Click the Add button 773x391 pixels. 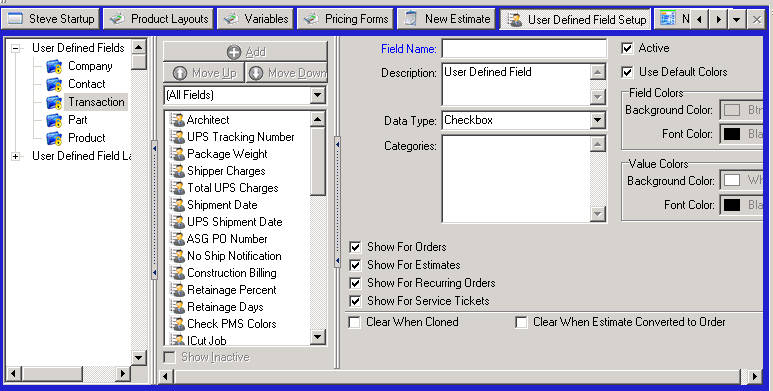point(245,51)
